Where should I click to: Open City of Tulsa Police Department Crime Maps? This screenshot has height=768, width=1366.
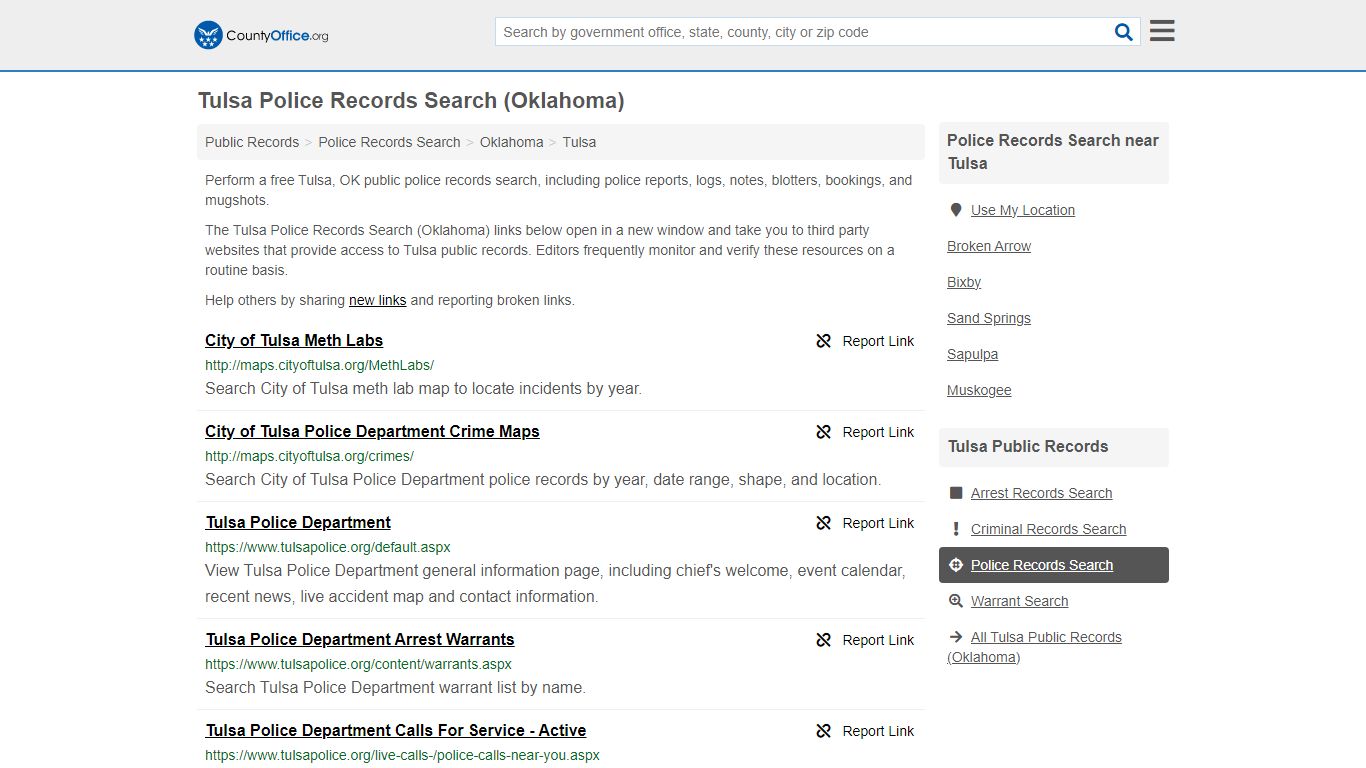(372, 431)
